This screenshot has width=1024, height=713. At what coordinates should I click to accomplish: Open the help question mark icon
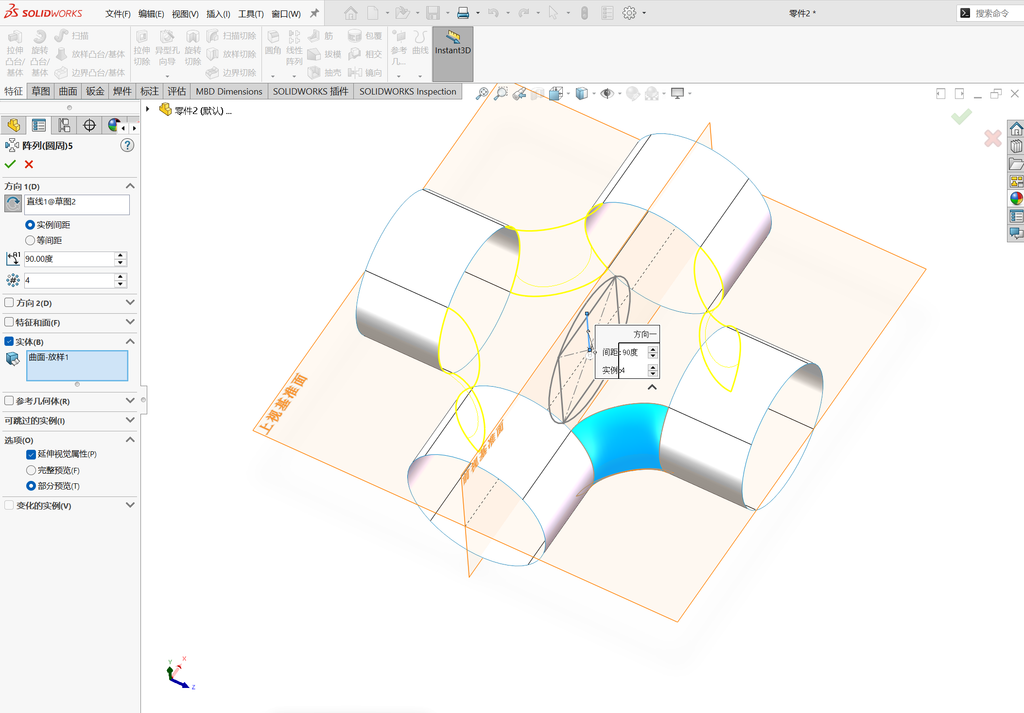tap(127, 146)
